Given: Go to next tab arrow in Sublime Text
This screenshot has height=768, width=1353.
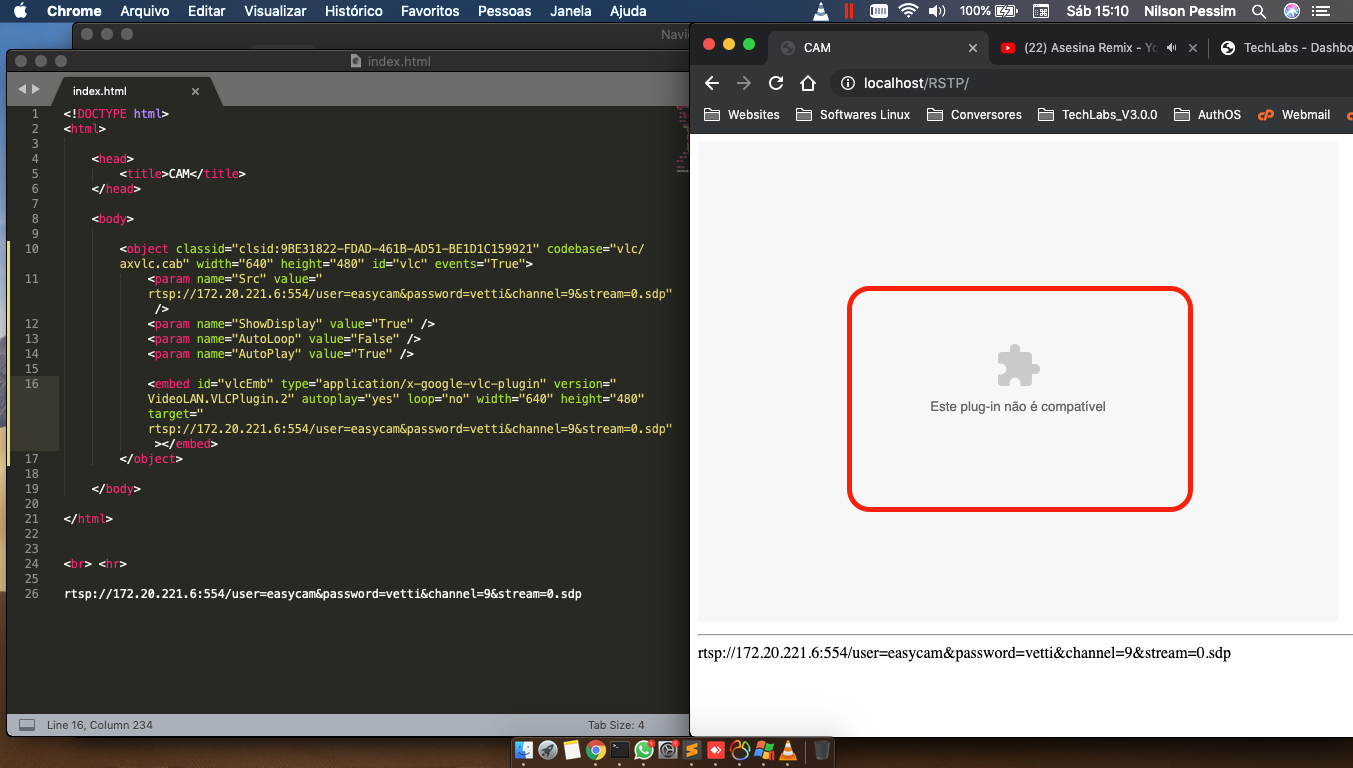Looking at the screenshot, I should point(36,90).
